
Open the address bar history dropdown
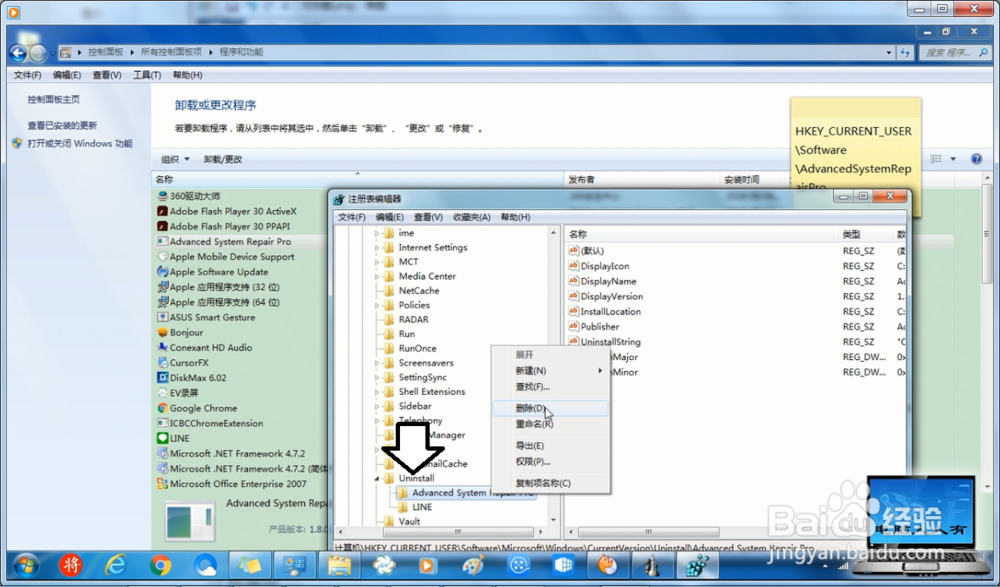888,52
